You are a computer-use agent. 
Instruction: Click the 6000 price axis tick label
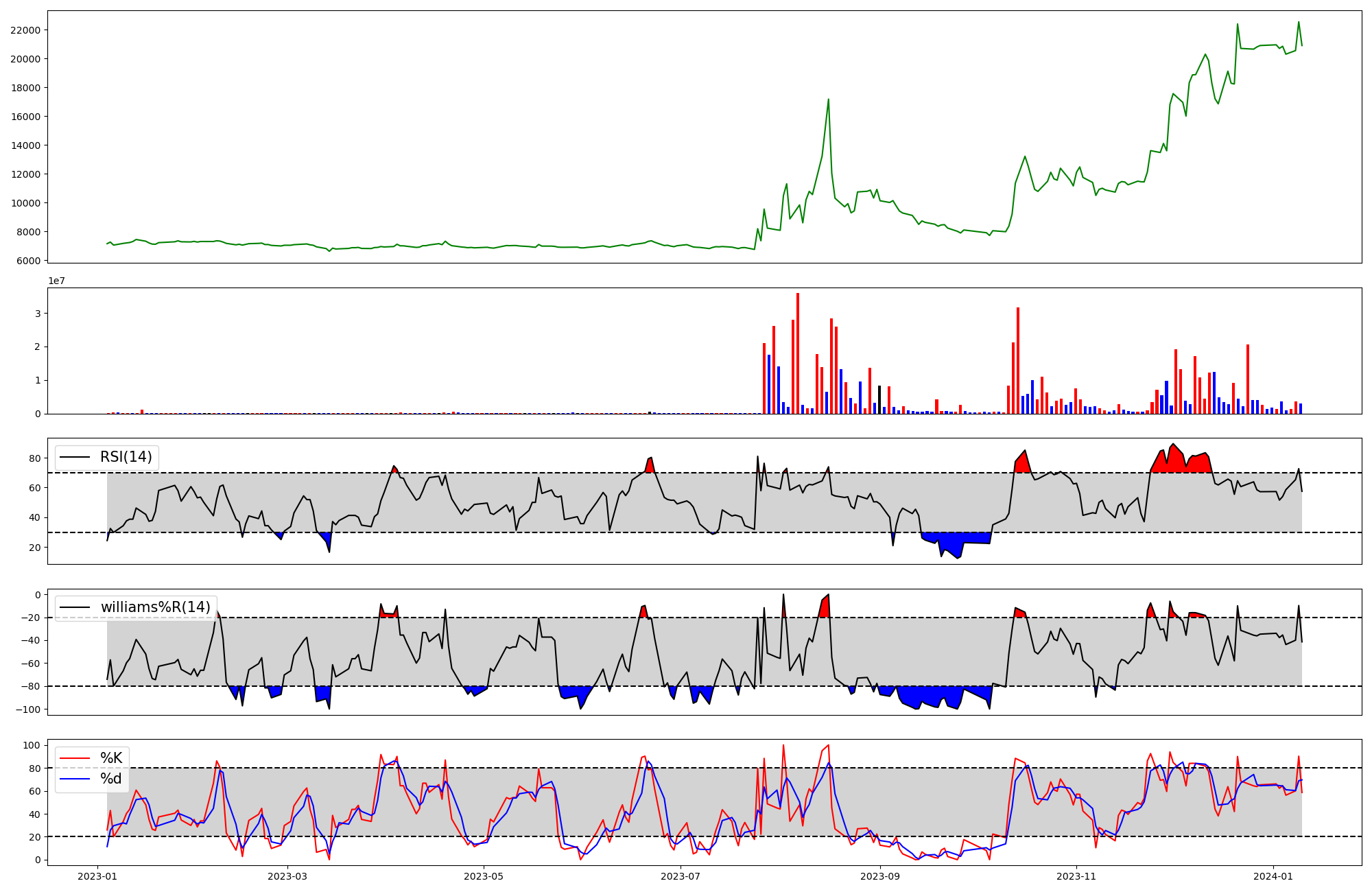pyautogui.click(x=28, y=261)
